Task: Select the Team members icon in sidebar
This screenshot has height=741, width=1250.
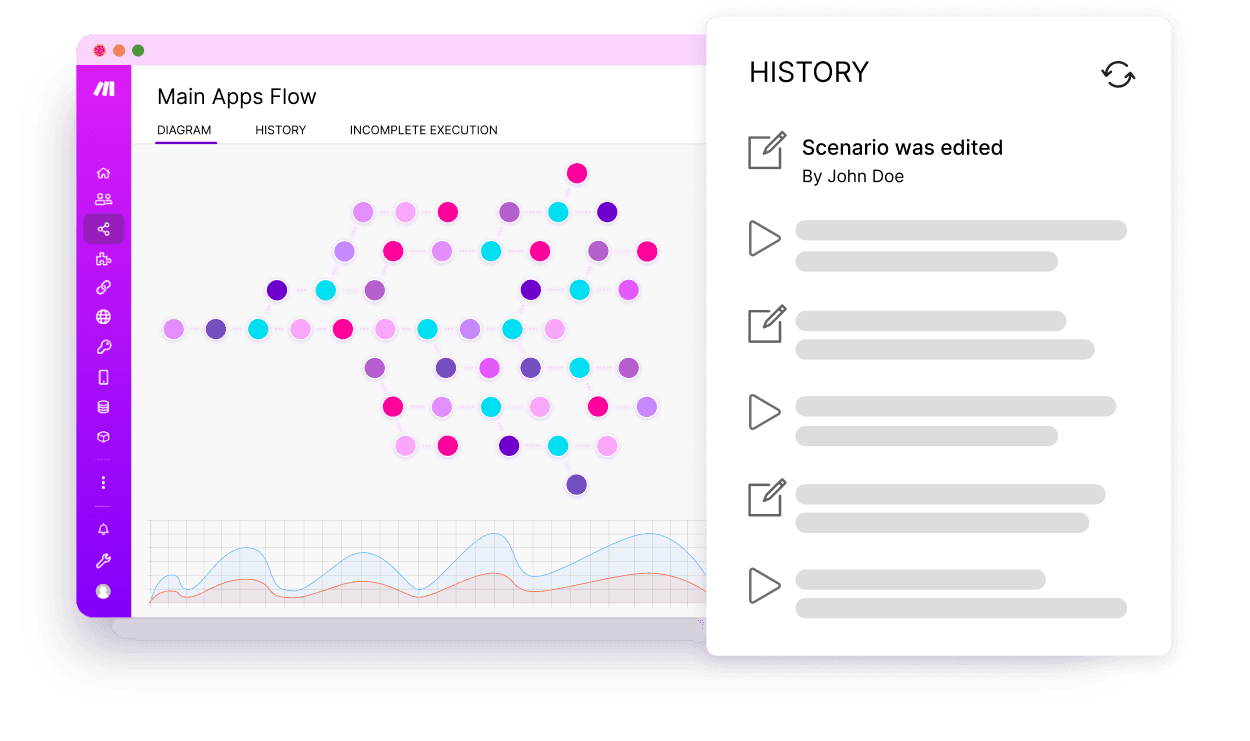Action: point(103,198)
